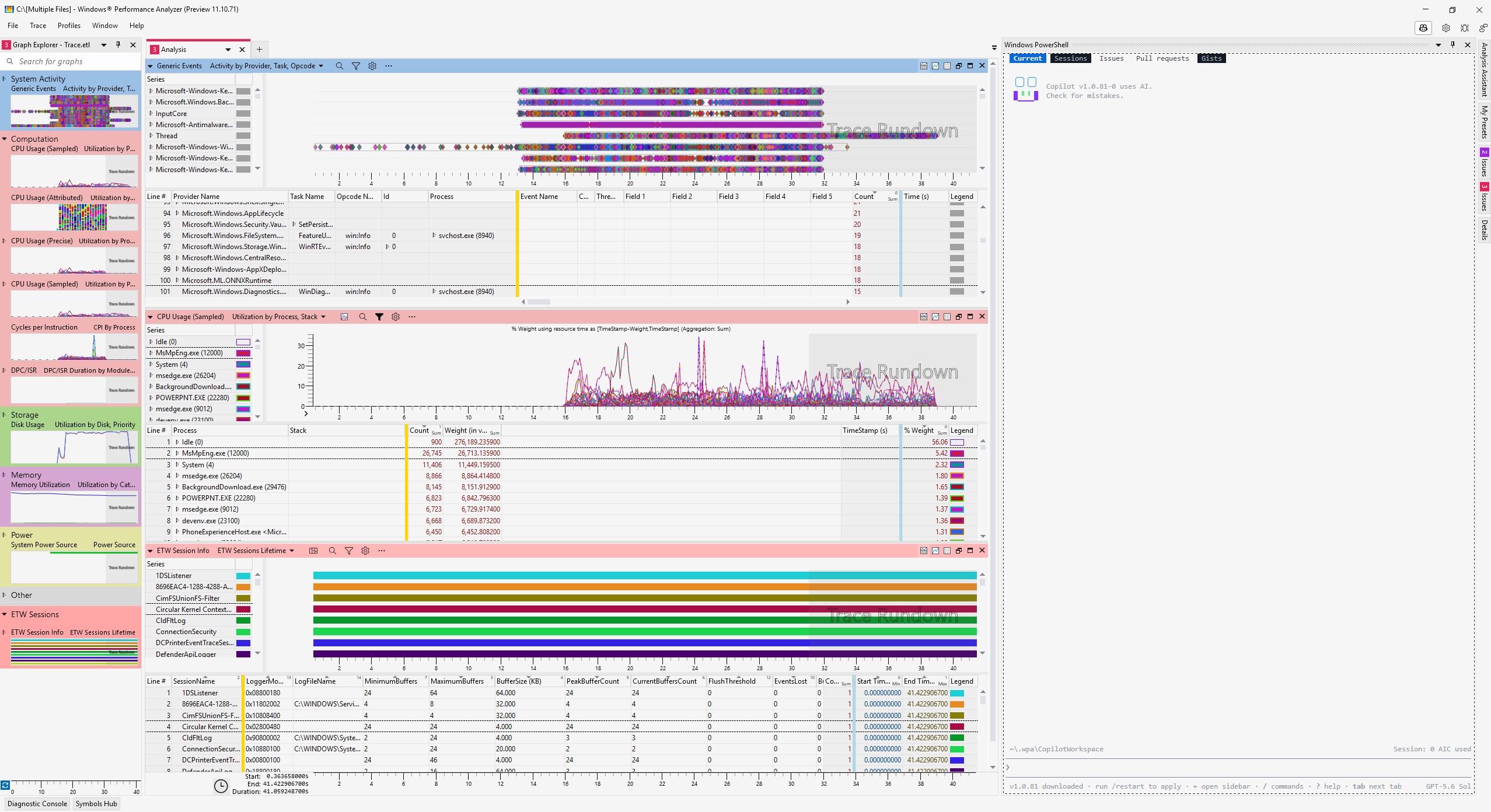Image resolution: width=1491 pixels, height=812 pixels.
Task: Click the refresh icon at the bottom-left of Graph Explorer
Action: click(5, 785)
